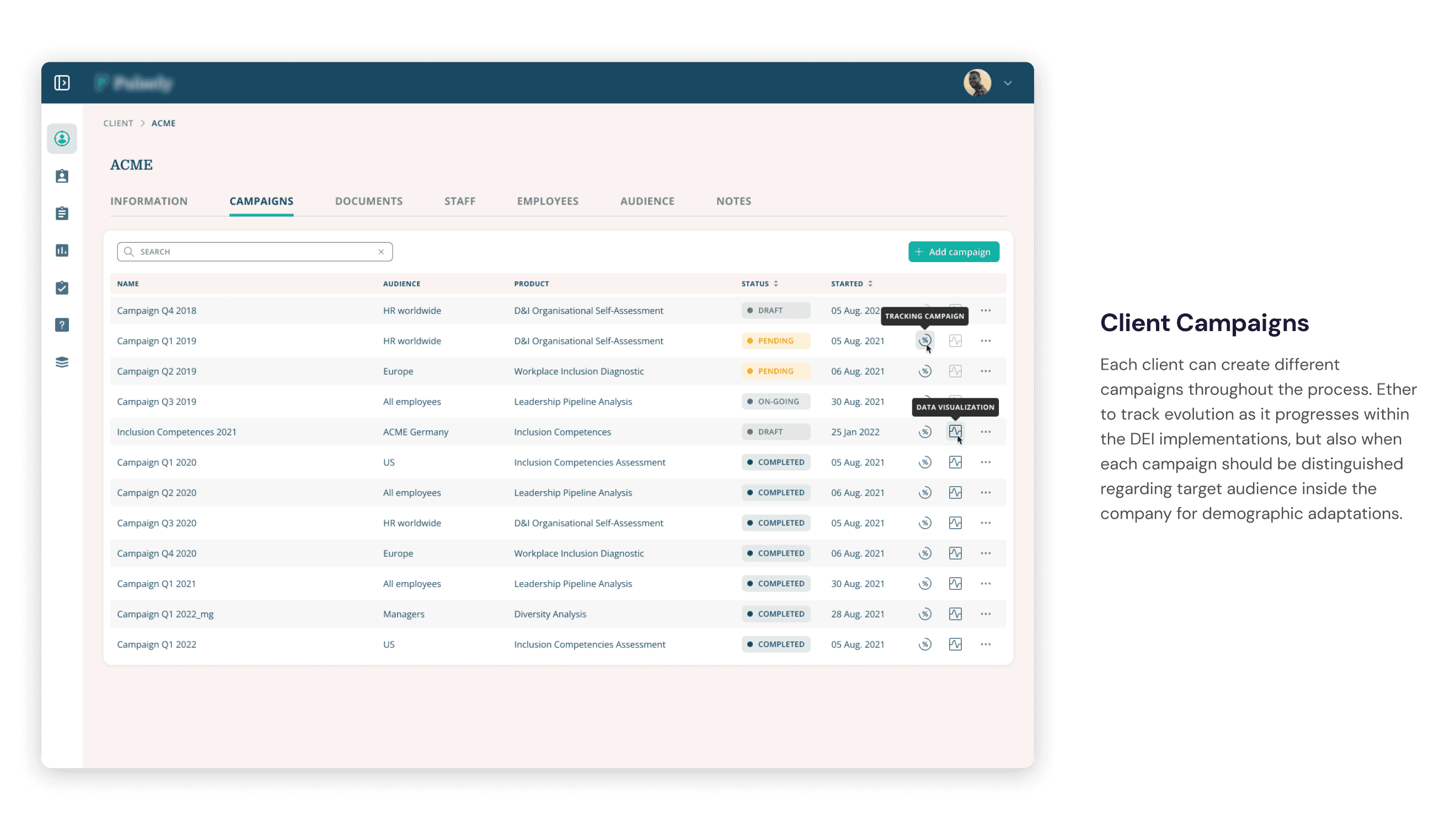Switch to the Employees tab

(x=547, y=201)
